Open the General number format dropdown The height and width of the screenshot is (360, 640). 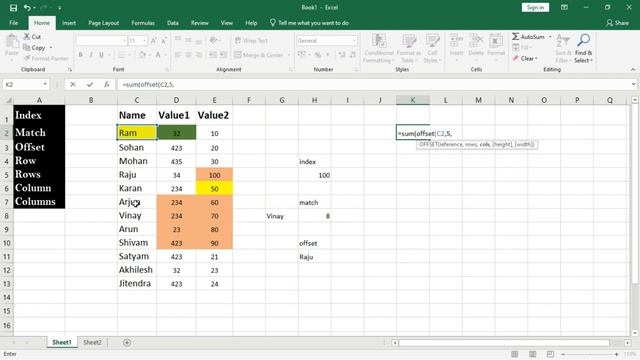pyautogui.click(x=353, y=40)
